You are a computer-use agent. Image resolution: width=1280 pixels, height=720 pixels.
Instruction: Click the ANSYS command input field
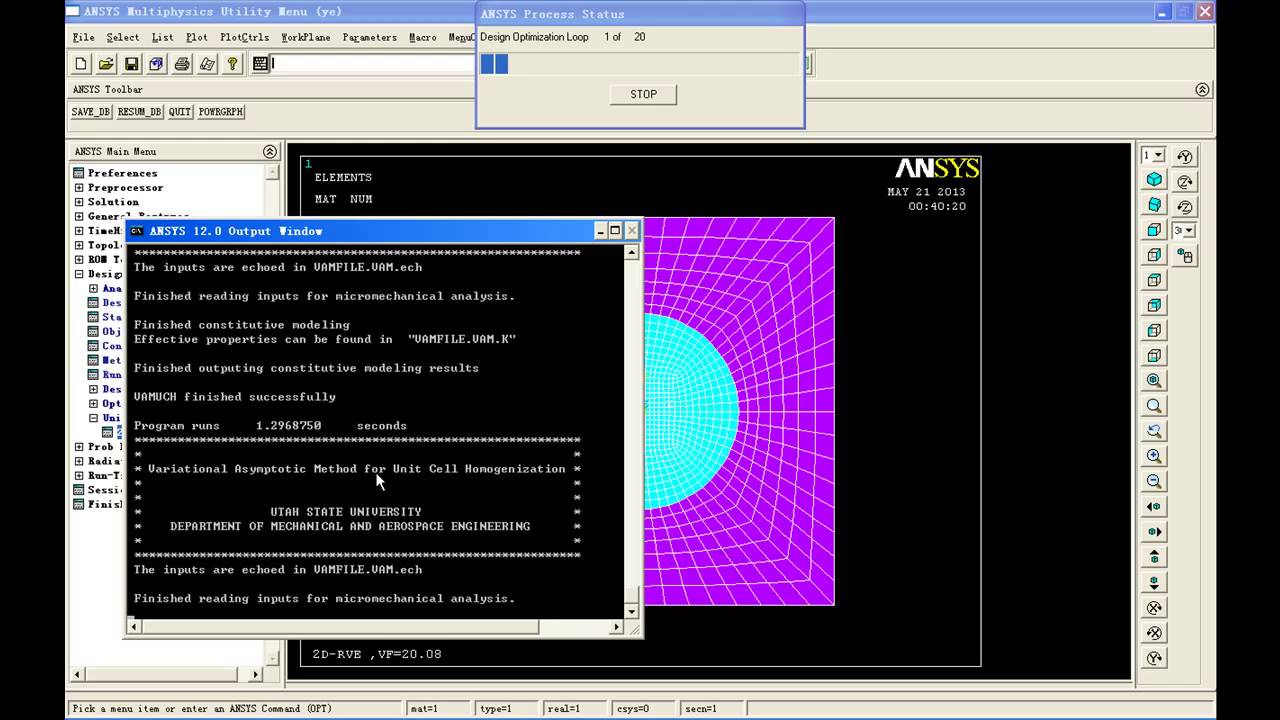[371, 64]
